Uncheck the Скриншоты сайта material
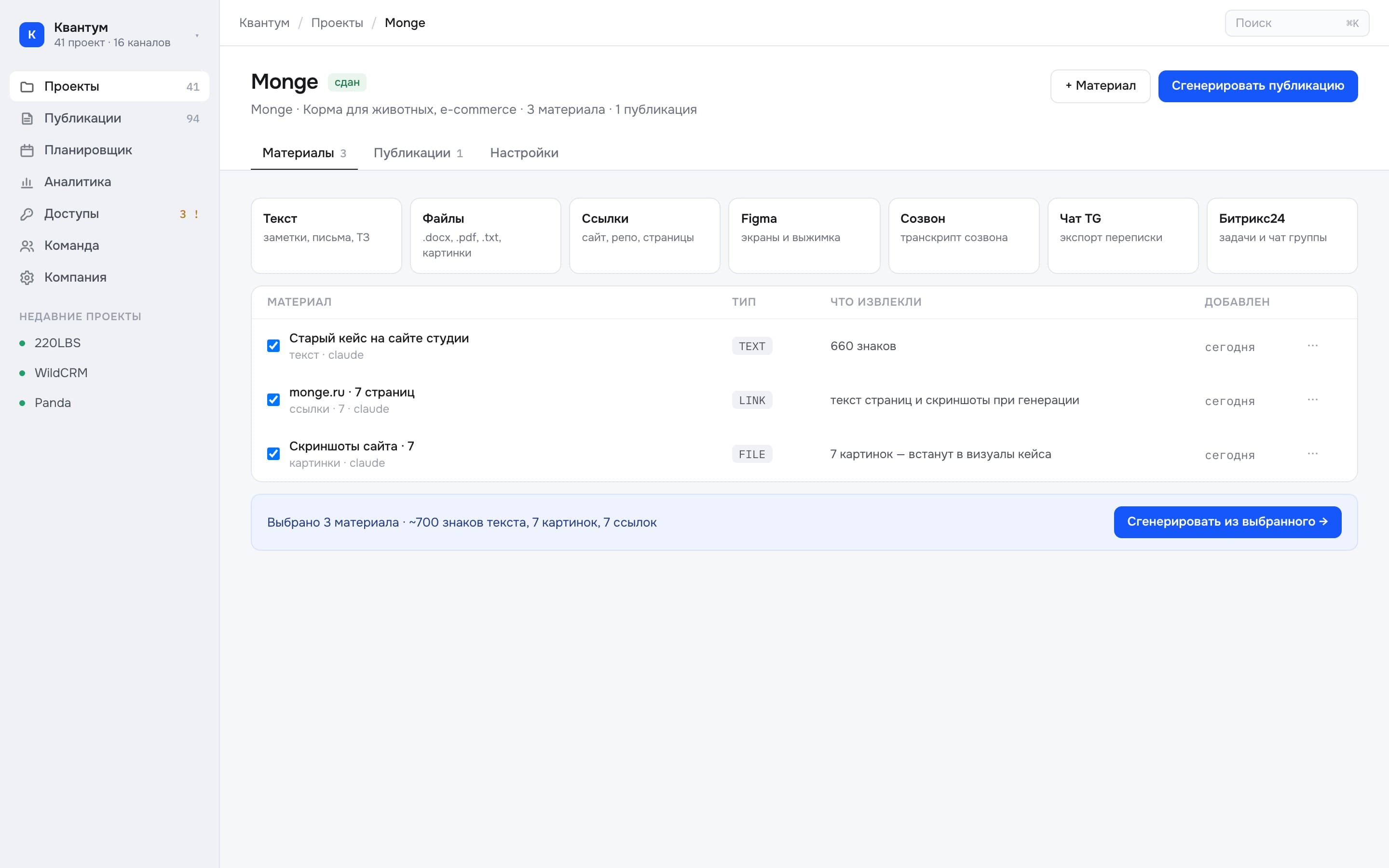The height and width of the screenshot is (868, 1389). pyautogui.click(x=274, y=453)
